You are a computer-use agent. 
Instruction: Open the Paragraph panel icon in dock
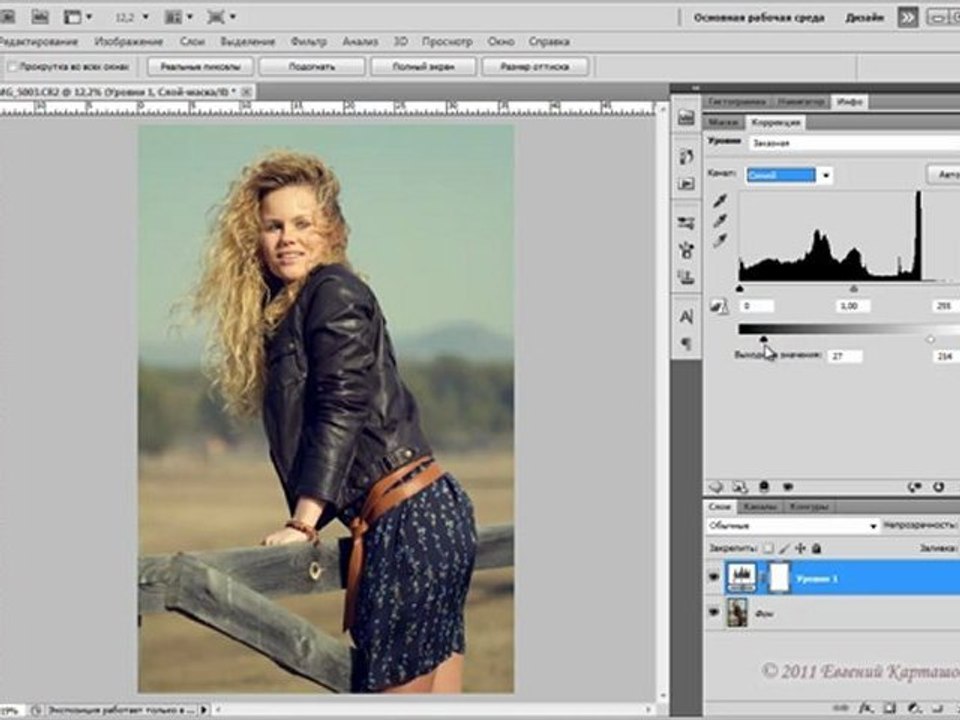pyautogui.click(x=686, y=343)
